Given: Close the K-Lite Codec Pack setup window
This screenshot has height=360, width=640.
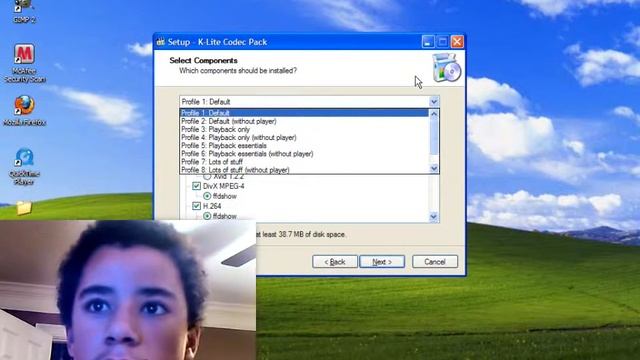Looking at the screenshot, I should [457, 42].
